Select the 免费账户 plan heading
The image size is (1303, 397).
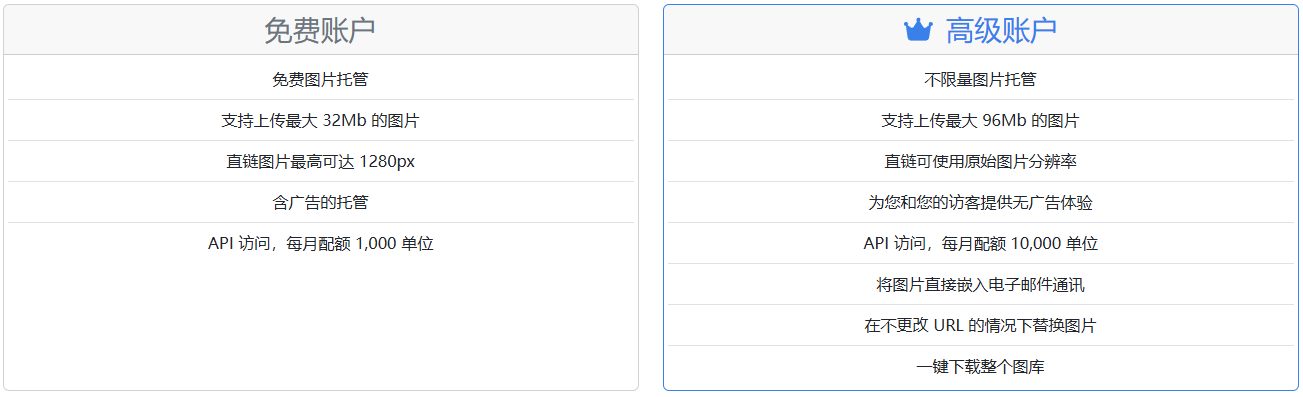(320, 31)
